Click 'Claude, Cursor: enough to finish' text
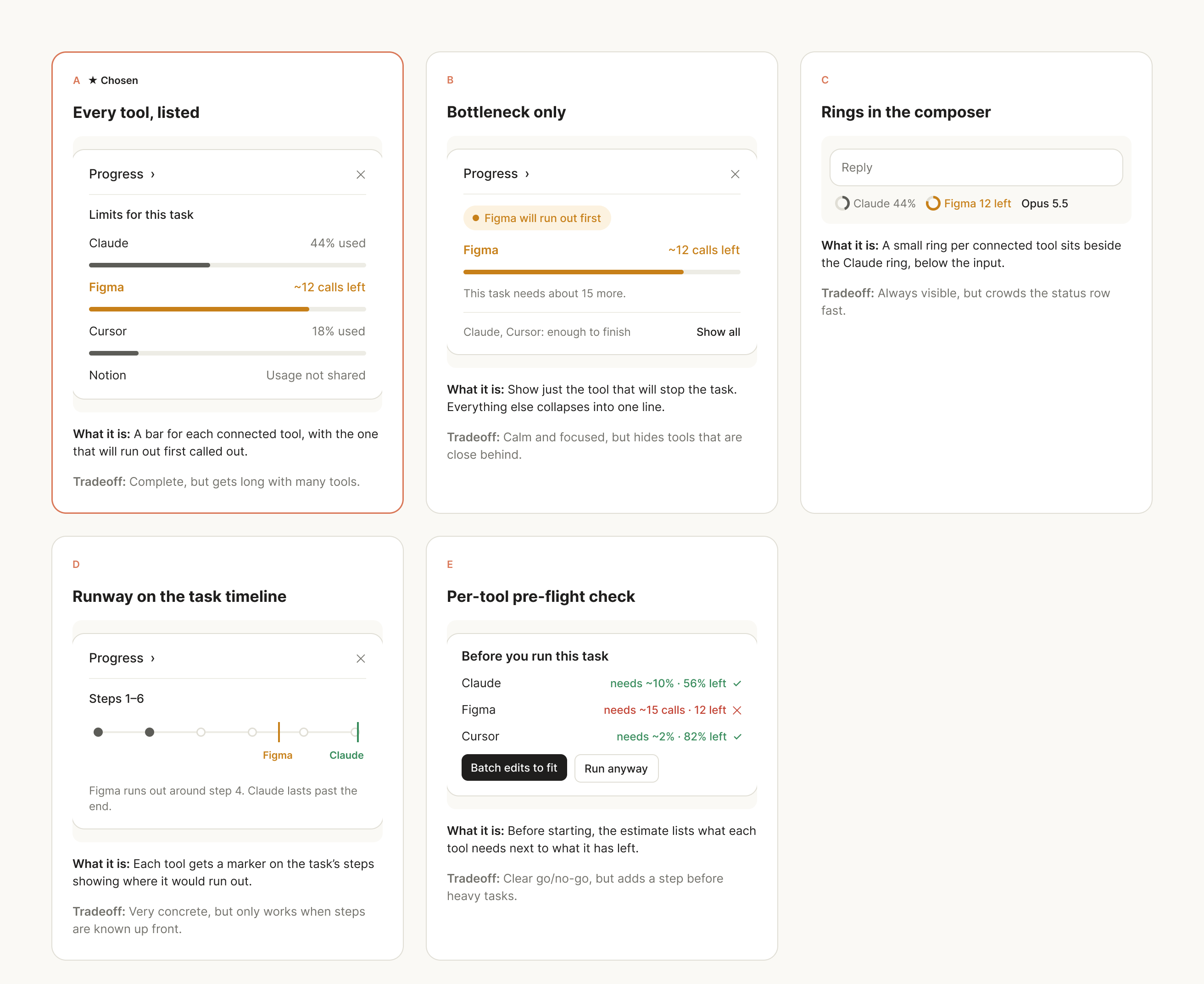Viewport: 1204px width, 984px height. 547,332
